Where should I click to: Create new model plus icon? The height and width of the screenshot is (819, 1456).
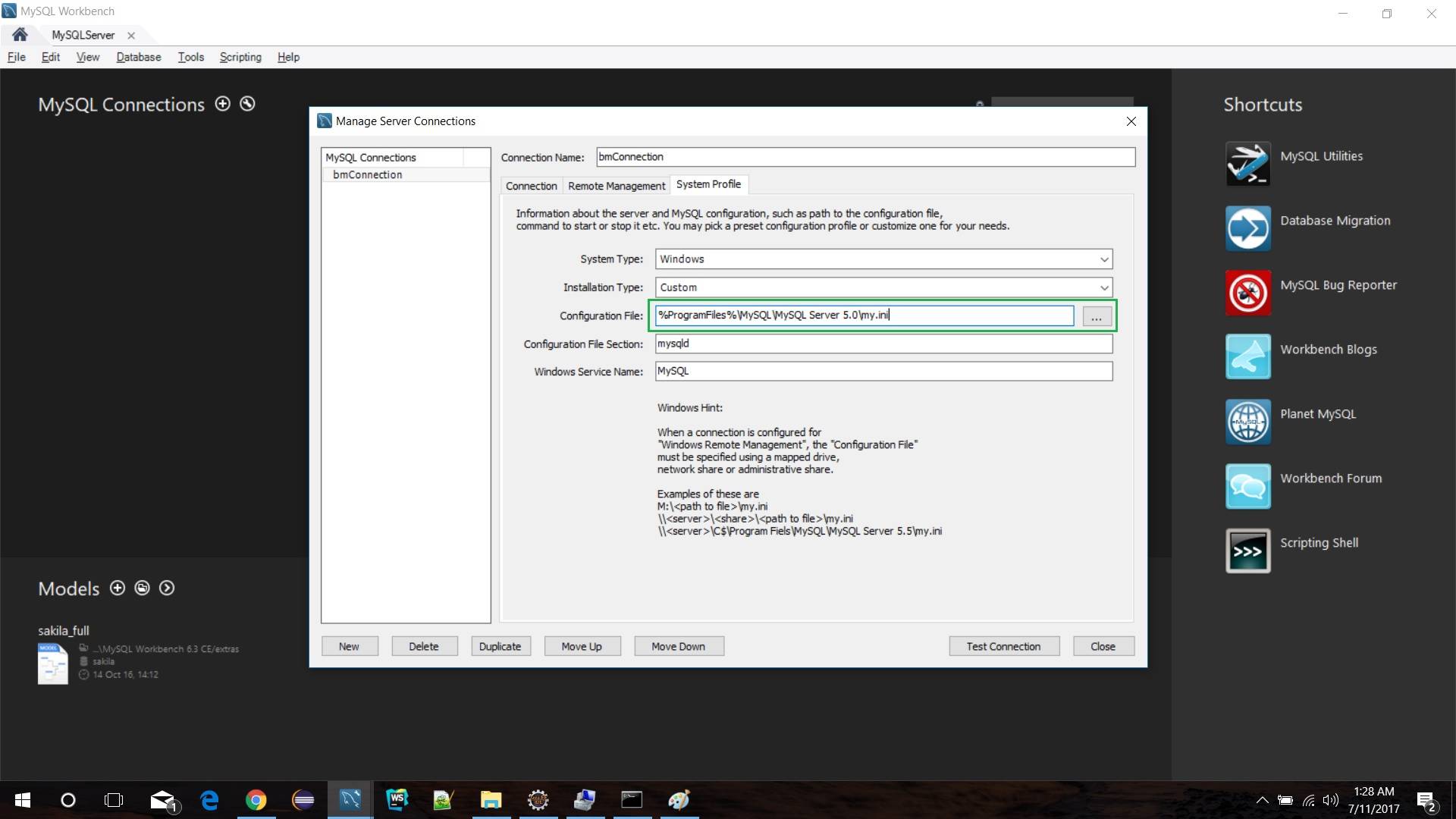point(118,588)
